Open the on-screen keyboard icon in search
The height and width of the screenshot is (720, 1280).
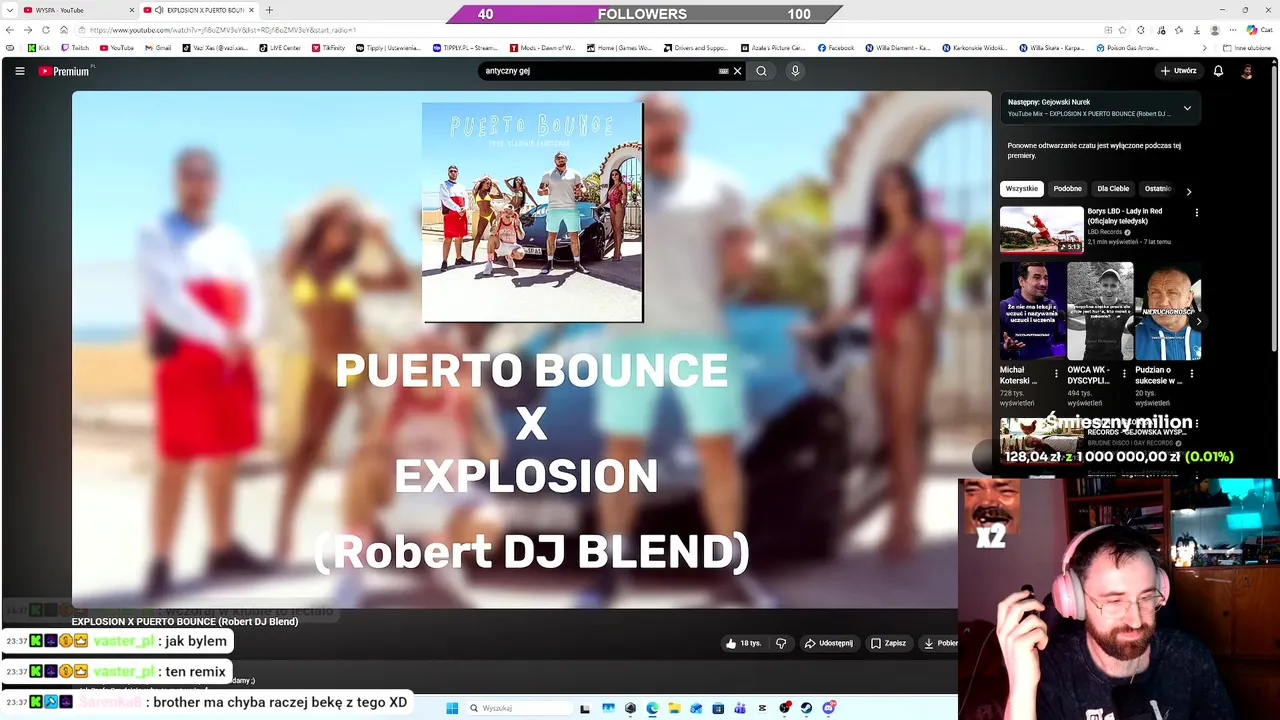coord(723,71)
